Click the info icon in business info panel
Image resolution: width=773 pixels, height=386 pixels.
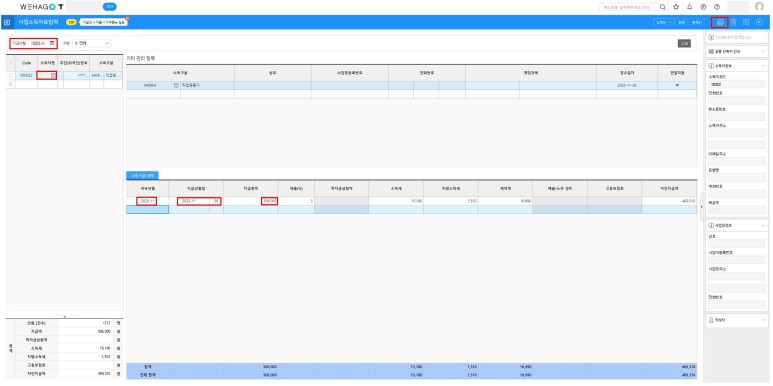coord(711,225)
